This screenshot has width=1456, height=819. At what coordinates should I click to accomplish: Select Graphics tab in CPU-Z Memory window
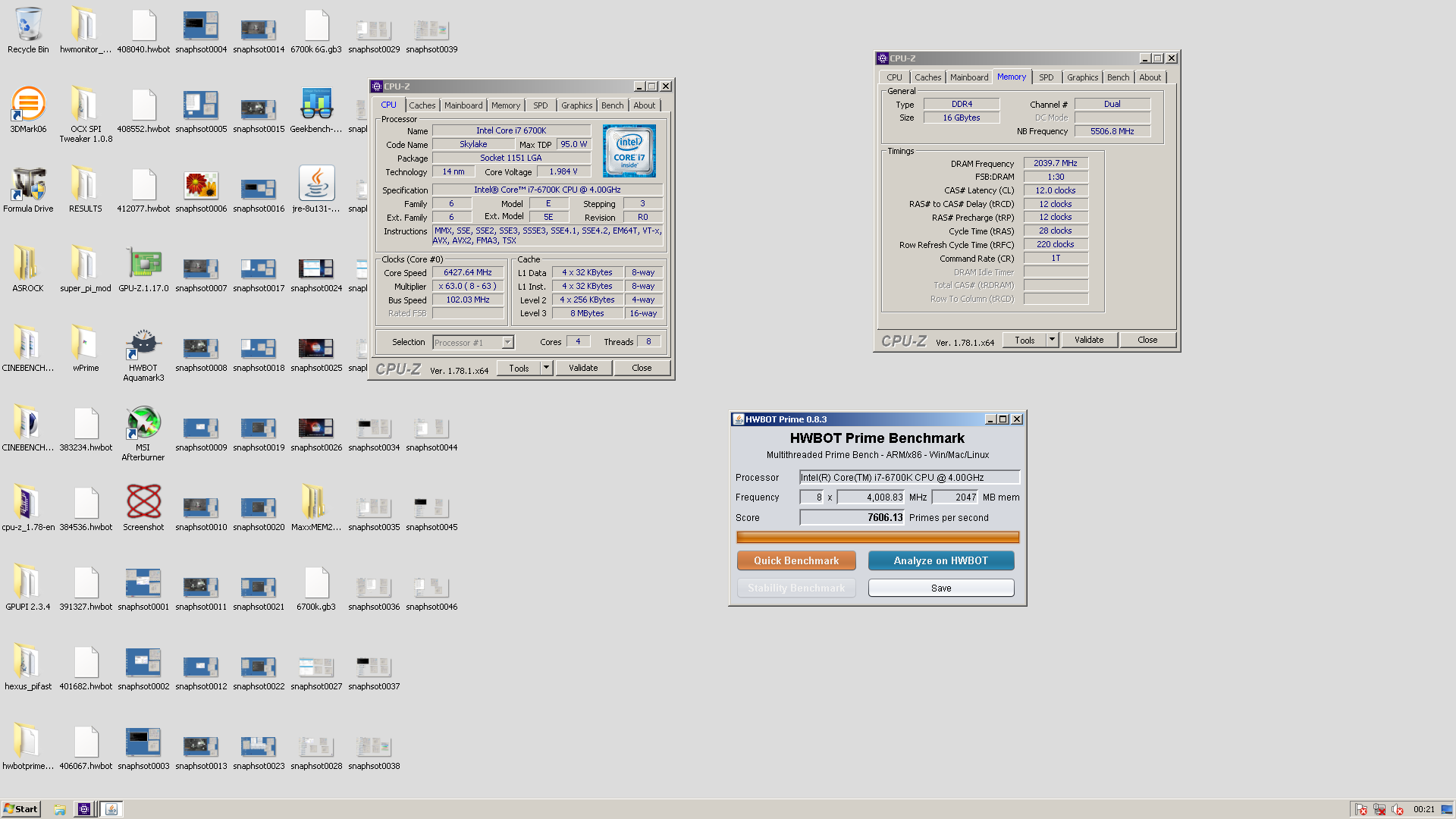pyautogui.click(x=1082, y=77)
